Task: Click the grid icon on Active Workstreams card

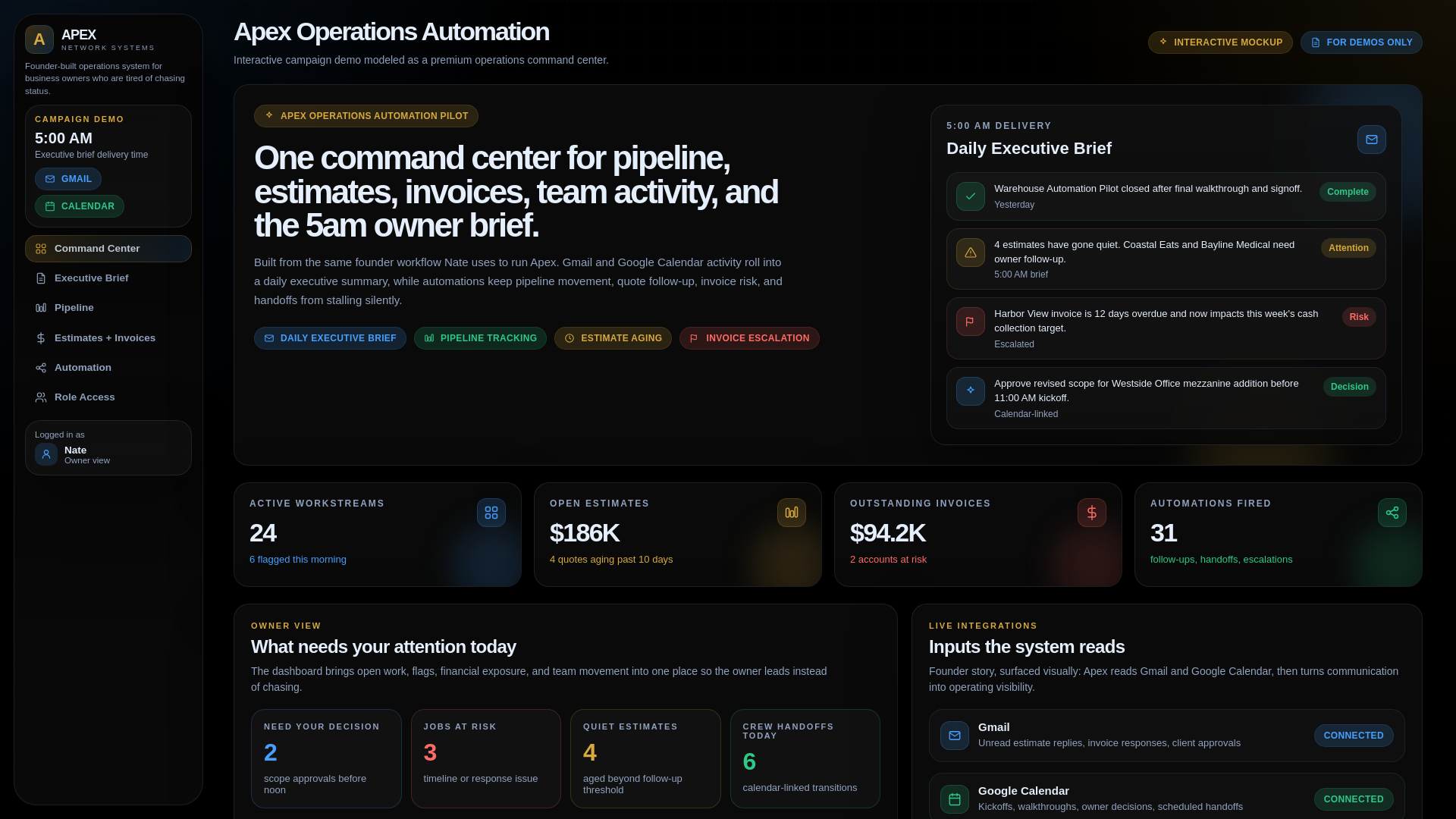Action: pos(491,513)
